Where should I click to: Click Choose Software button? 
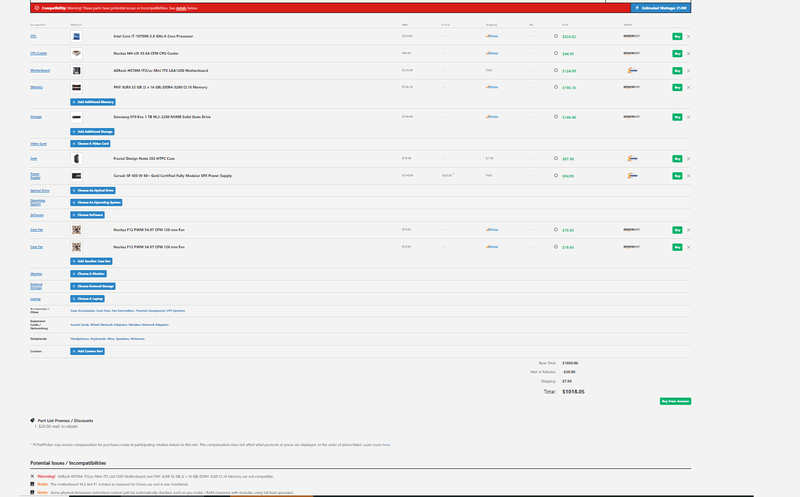(x=87, y=215)
